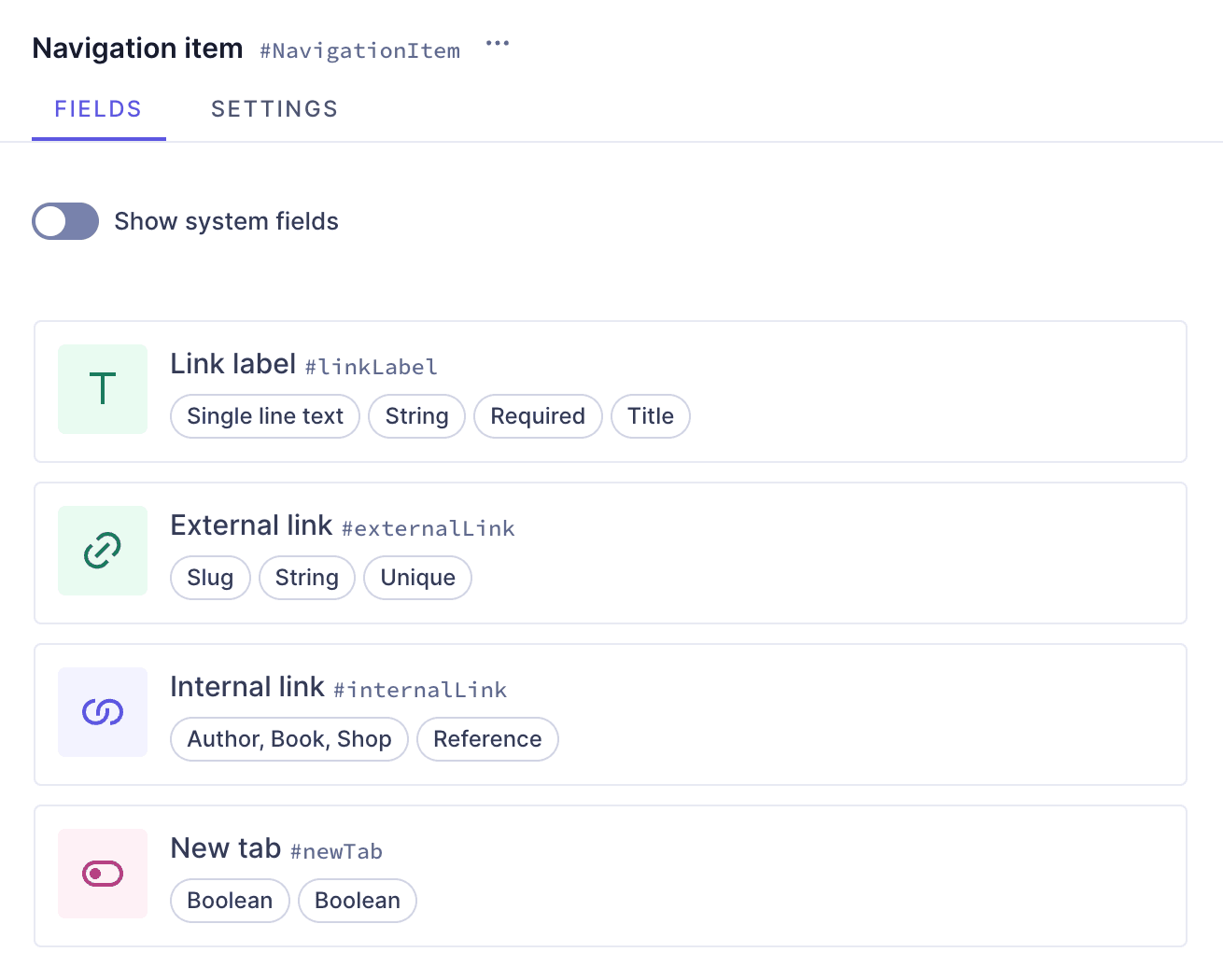This screenshot has width=1223, height=980.
Task: Click the Required tag on Link label
Action: pyautogui.click(x=538, y=416)
